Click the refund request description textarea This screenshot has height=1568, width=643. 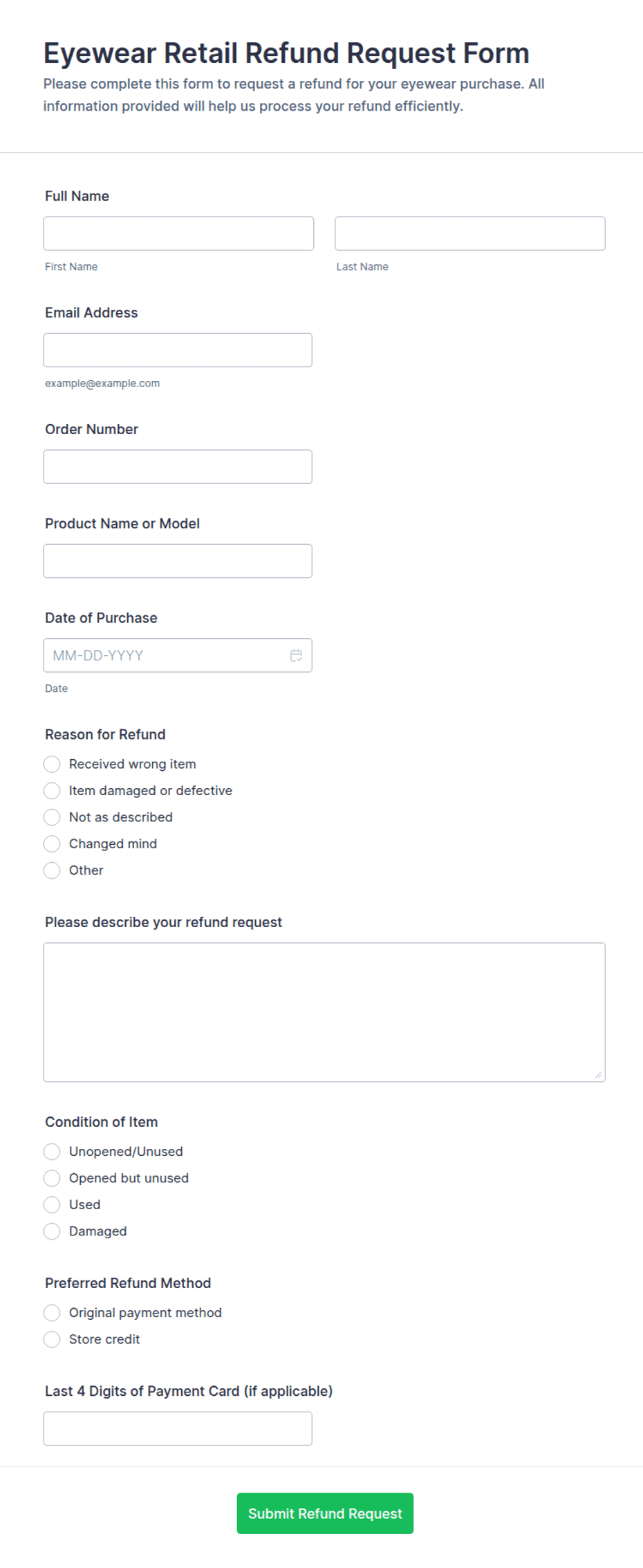point(324,1012)
